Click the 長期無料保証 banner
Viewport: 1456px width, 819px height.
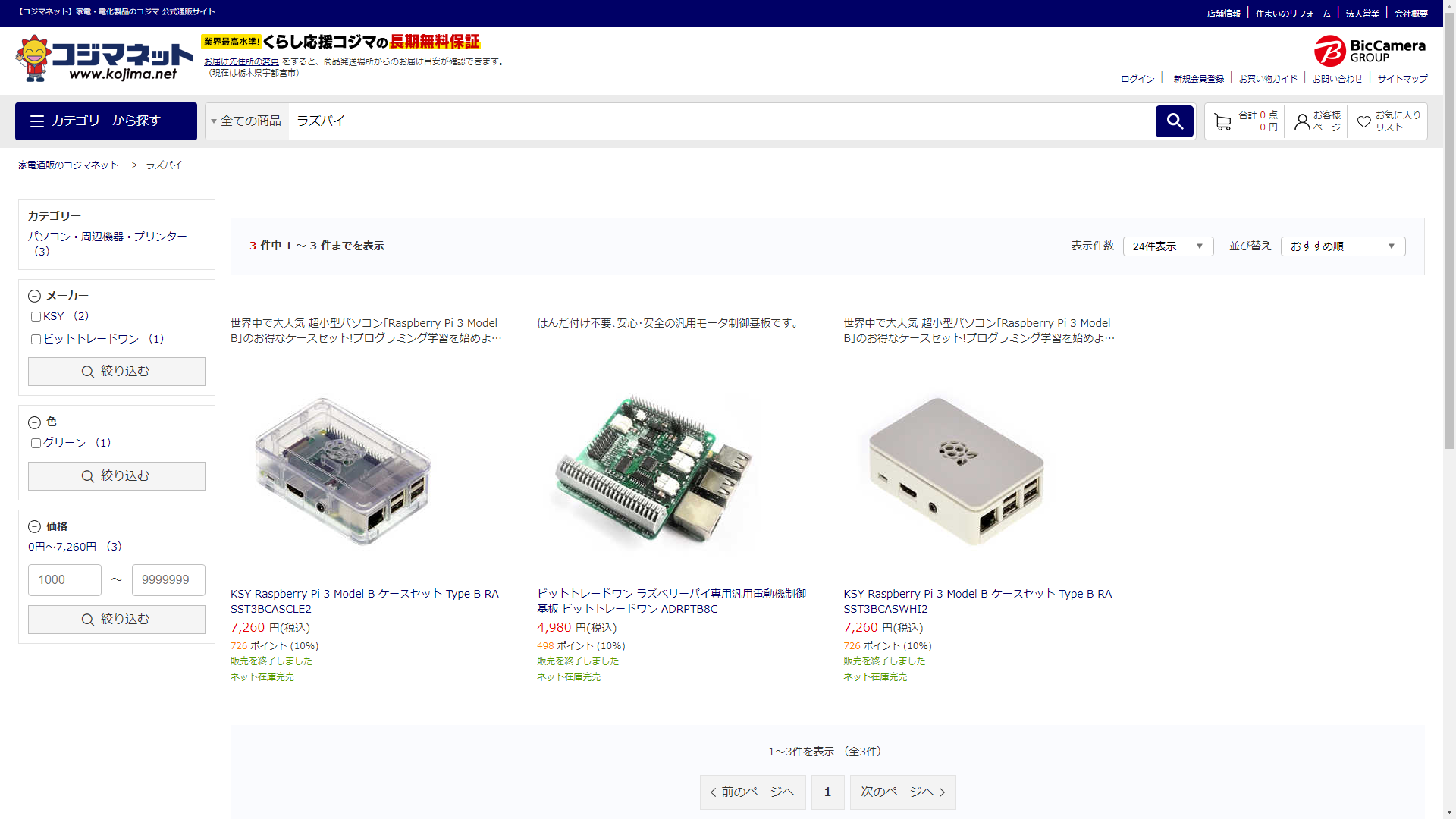point(341,42)
